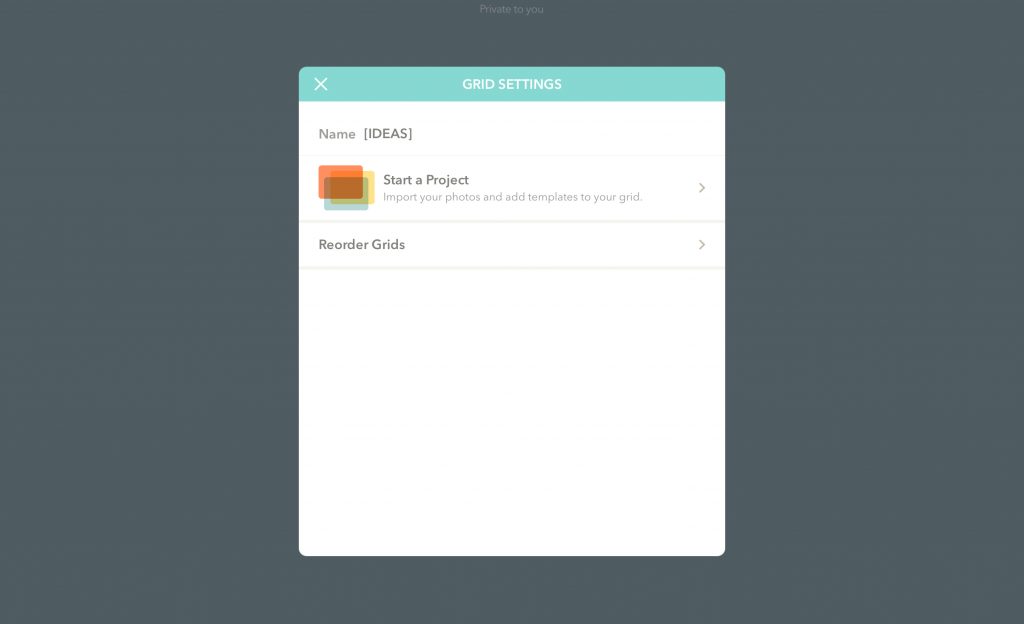Click the overlapping rectangles project icon
This screenshot has width=1024, height=624.
click(346, 187)
